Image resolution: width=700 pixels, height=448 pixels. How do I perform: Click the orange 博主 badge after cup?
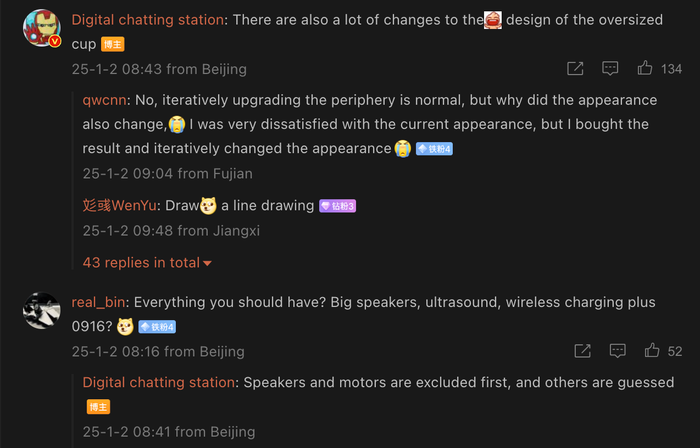click(x=112, y=44)
